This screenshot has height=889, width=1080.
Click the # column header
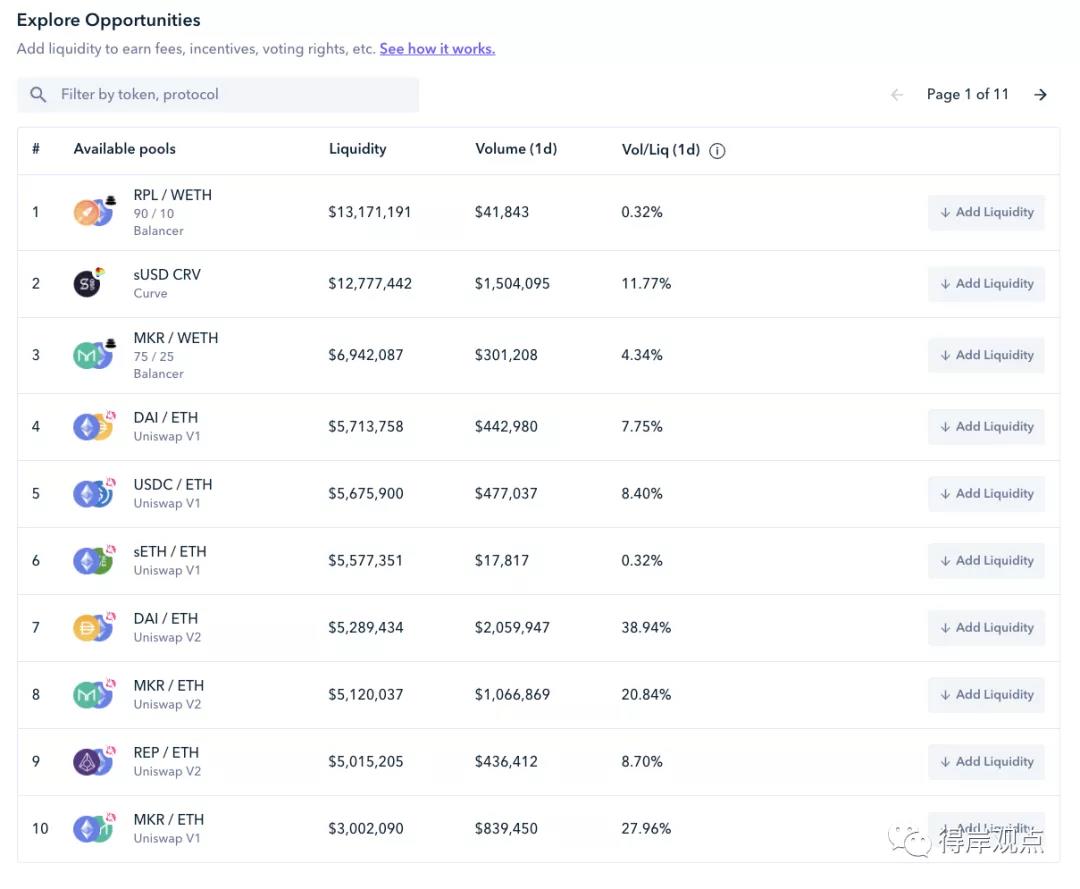(x=36, y=149)
